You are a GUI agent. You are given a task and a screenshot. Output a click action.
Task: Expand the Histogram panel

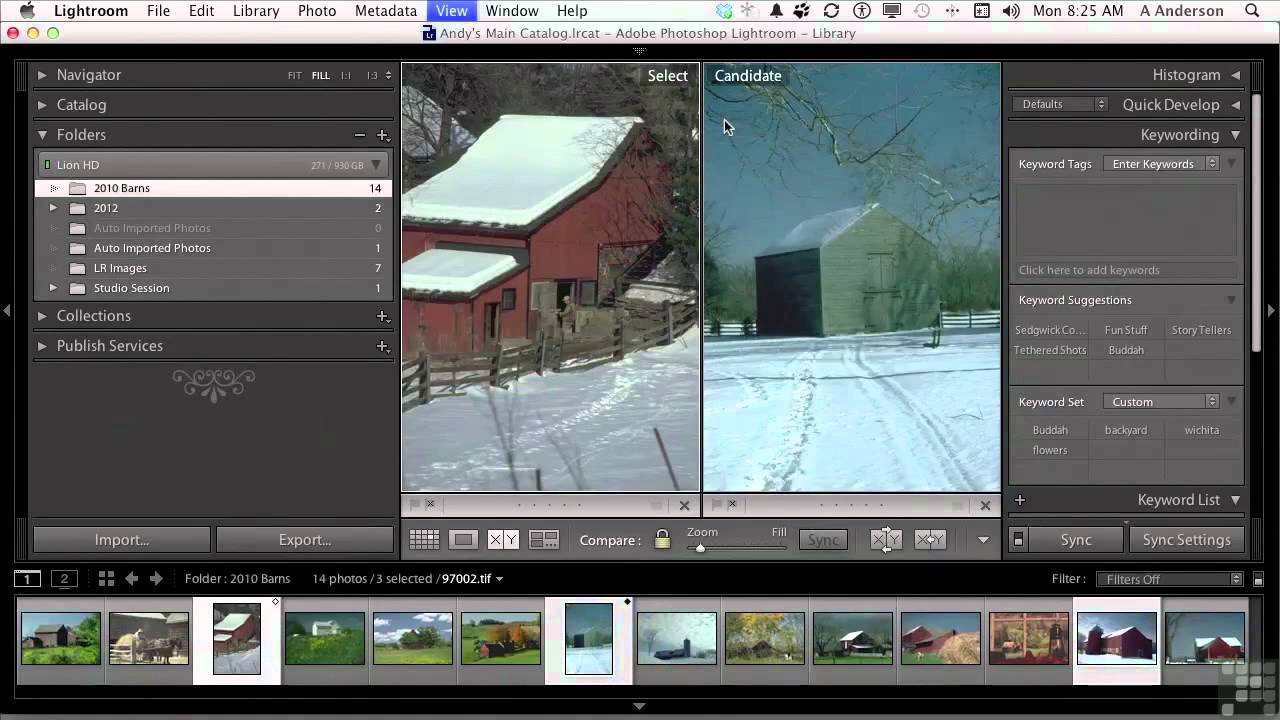(x=1236, y=75)
